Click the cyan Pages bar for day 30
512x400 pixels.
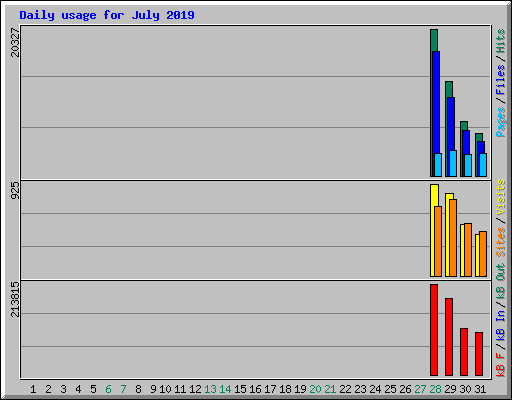coord(468,165)
